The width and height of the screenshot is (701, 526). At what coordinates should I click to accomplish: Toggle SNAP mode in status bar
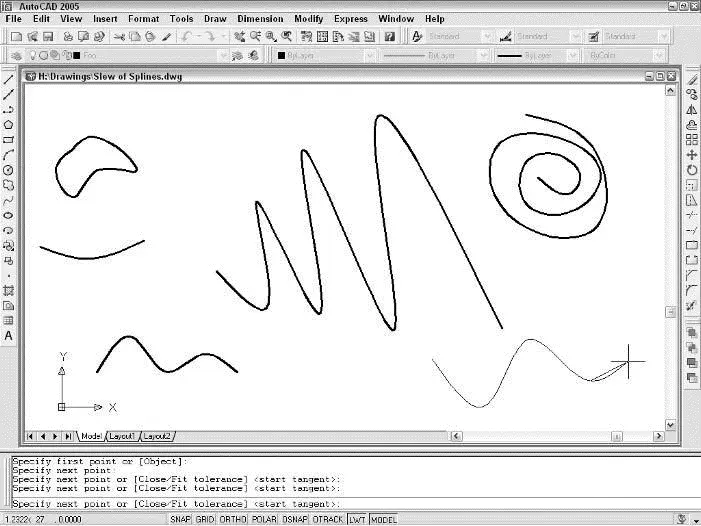[x=180, y=520]
